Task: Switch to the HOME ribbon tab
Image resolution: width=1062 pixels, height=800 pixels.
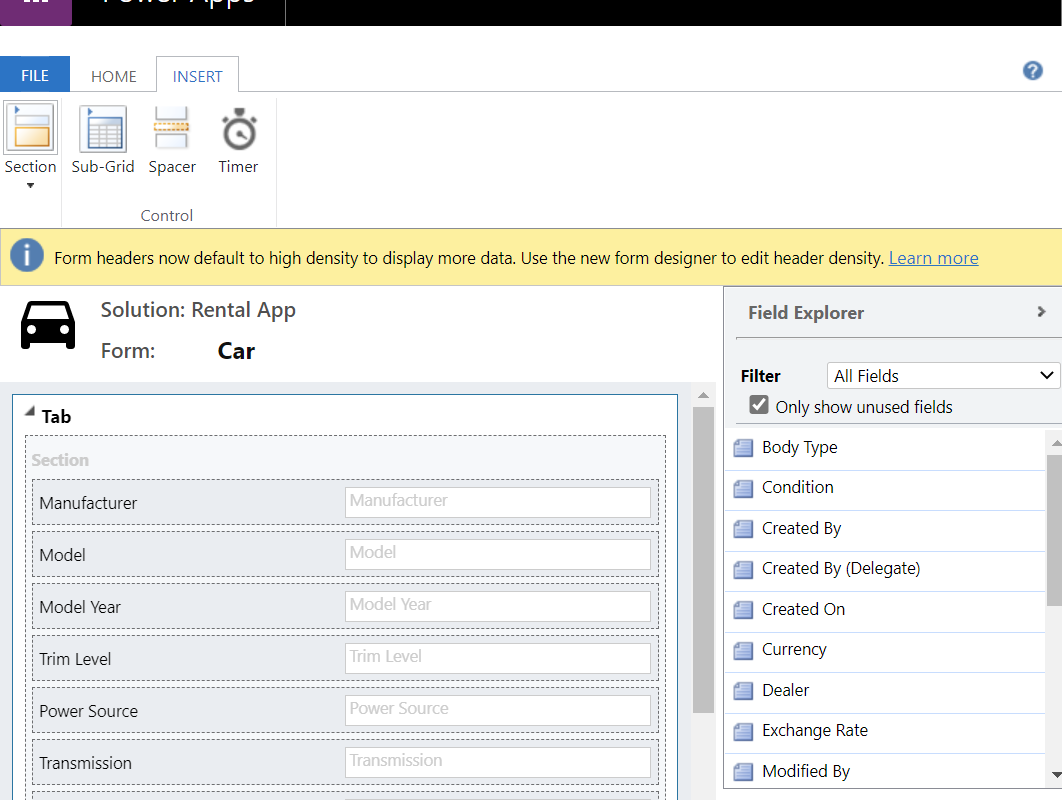Action: tap(114, 76)
